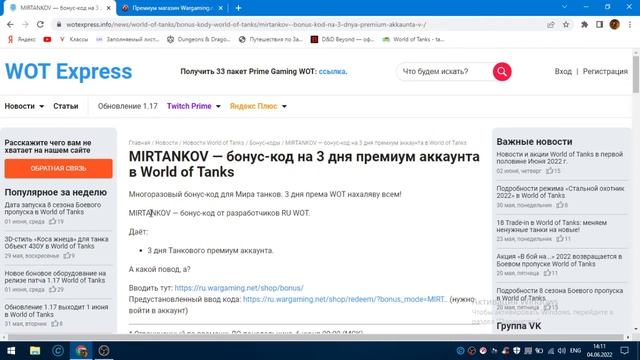The height and width of the screenshot is (360, 640).
Task: Open a new browser tab
Action: tap(238, 8)
